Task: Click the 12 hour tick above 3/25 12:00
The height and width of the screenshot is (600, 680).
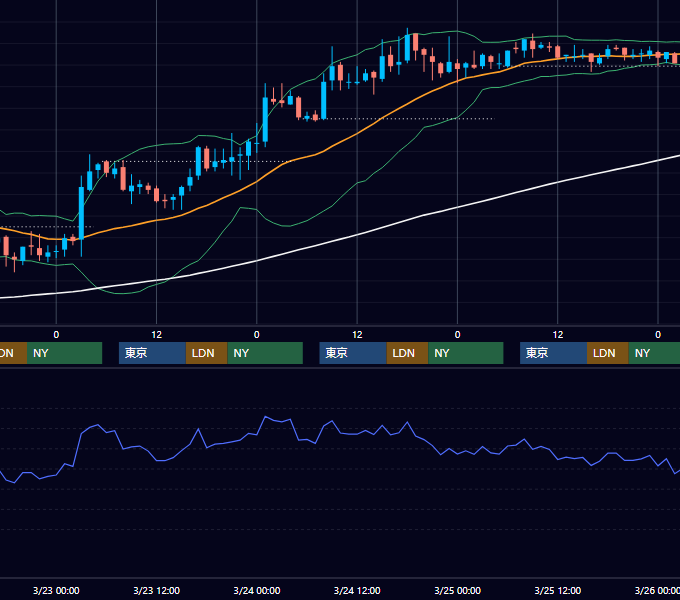Action: pyautogui.click(x=558, y=335)
